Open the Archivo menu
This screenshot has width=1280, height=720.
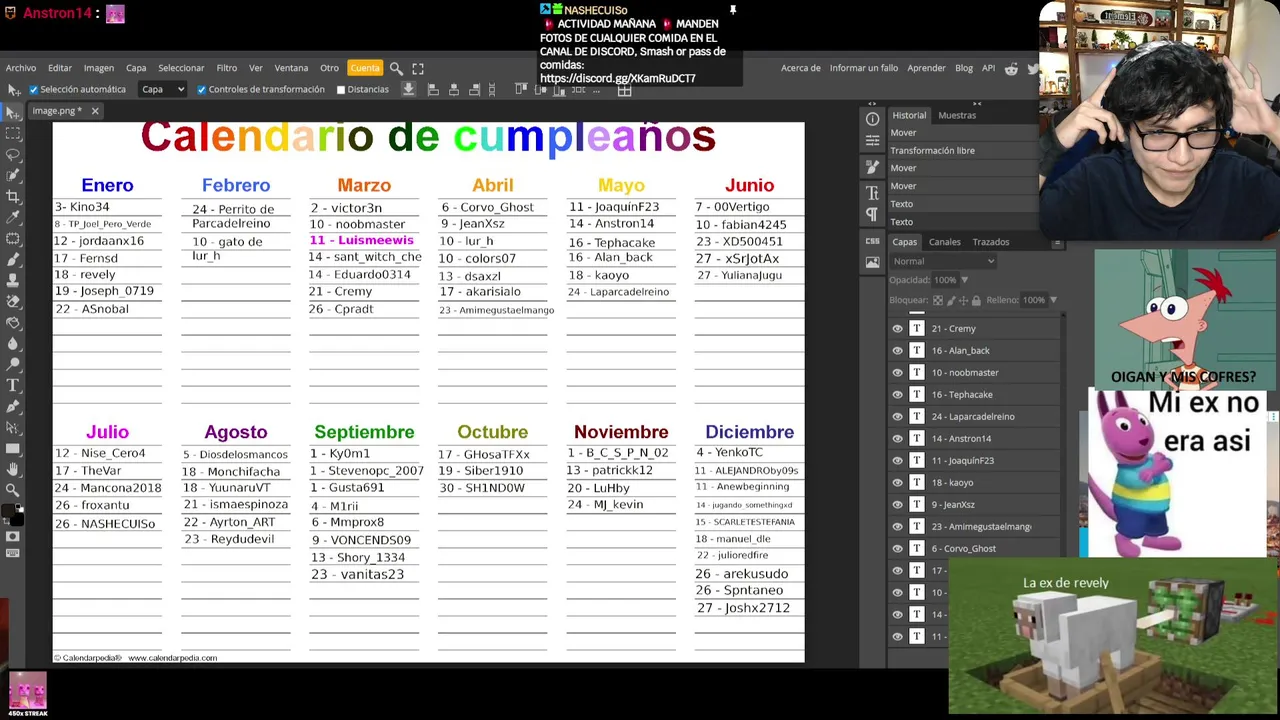[21, 68]
